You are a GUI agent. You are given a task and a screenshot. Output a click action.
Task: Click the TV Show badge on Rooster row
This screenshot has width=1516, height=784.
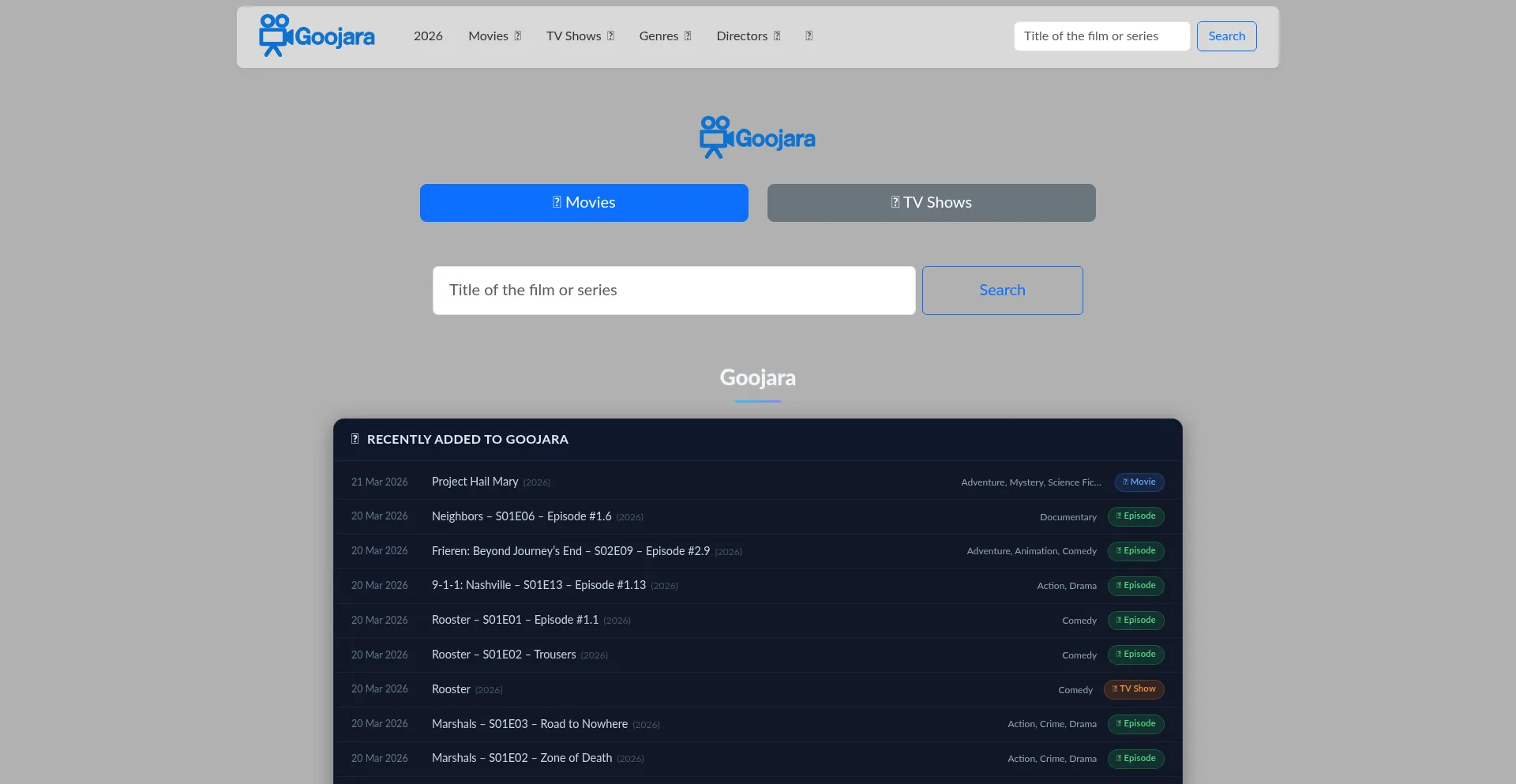coord(1134,689)
